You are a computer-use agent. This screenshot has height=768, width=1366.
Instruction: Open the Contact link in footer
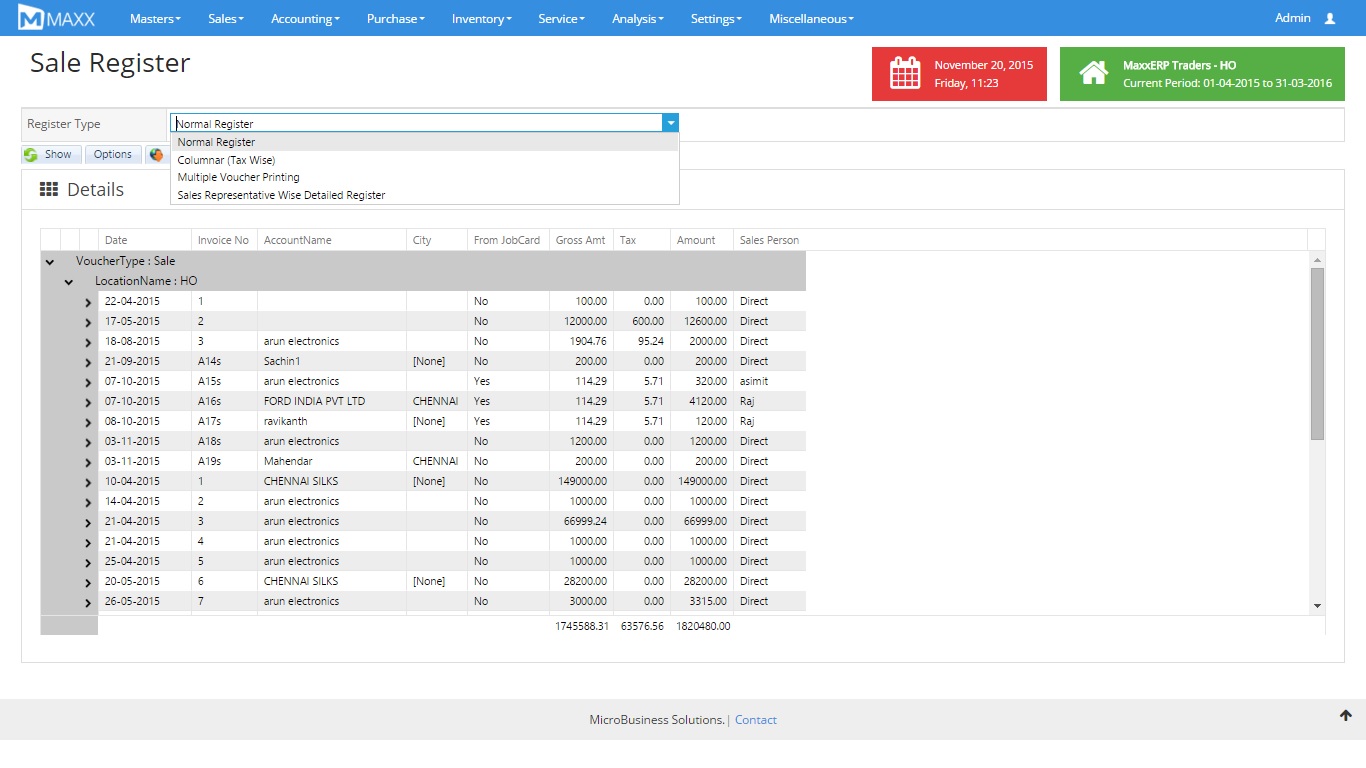point(755,720)
